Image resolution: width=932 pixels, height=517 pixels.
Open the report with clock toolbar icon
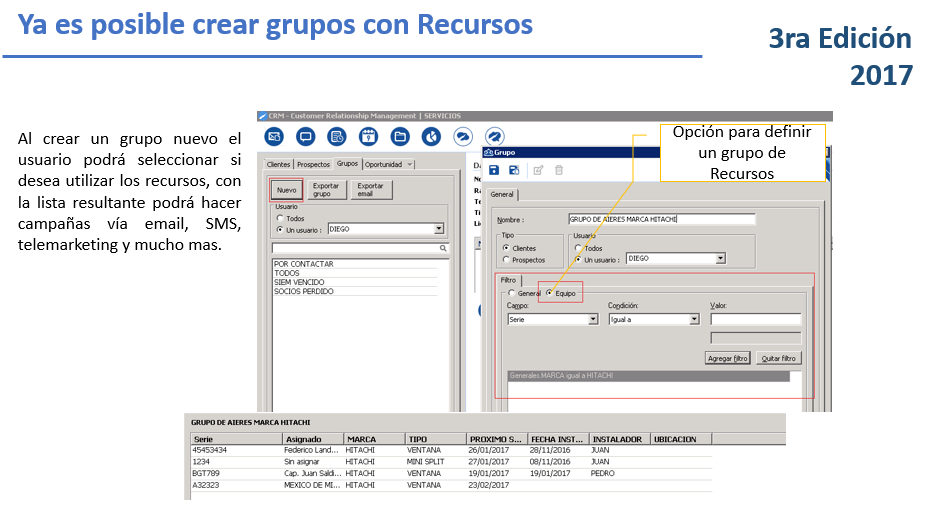tap(337, 137)
